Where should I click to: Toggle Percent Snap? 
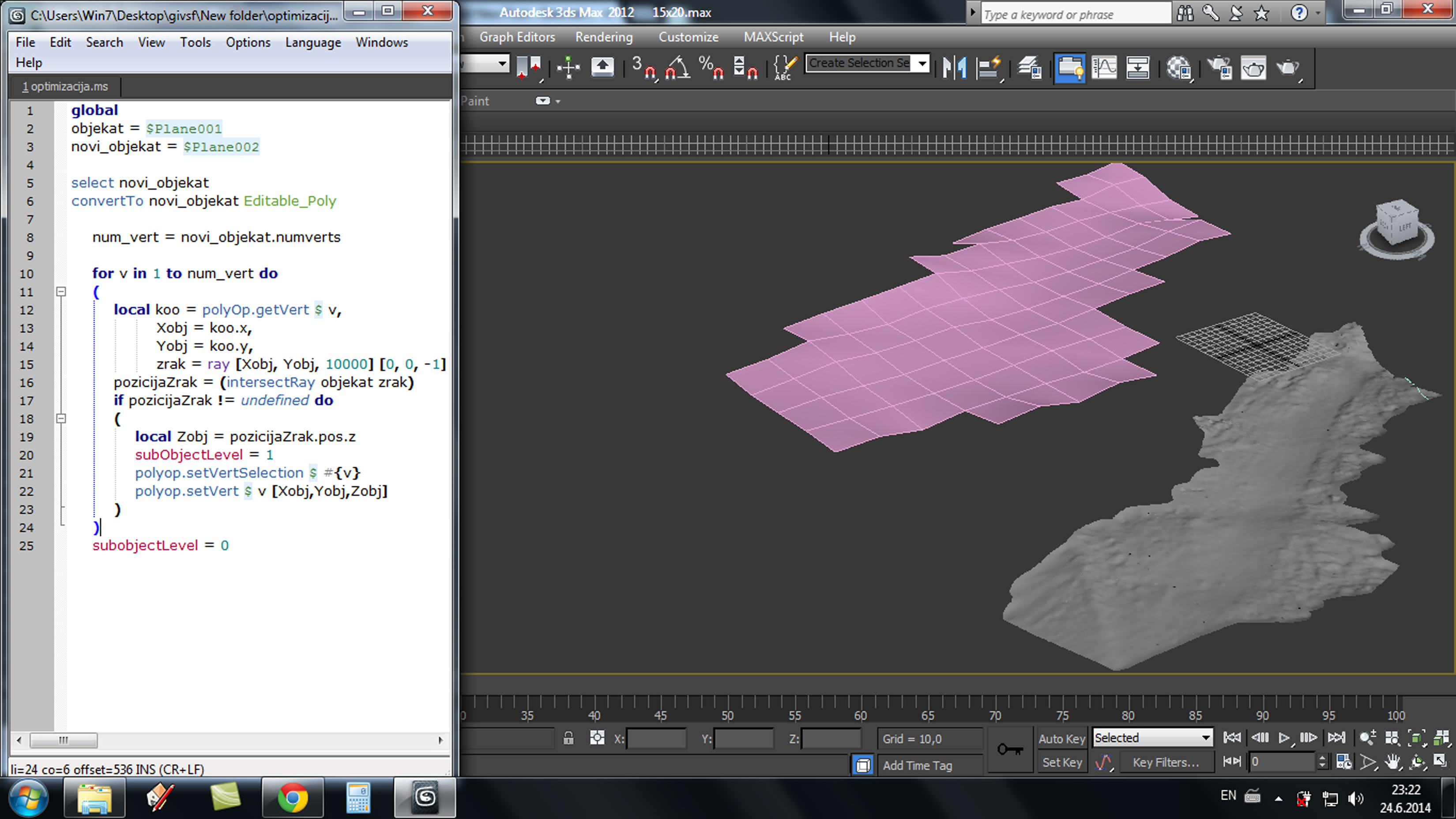(x=711, y=67)
